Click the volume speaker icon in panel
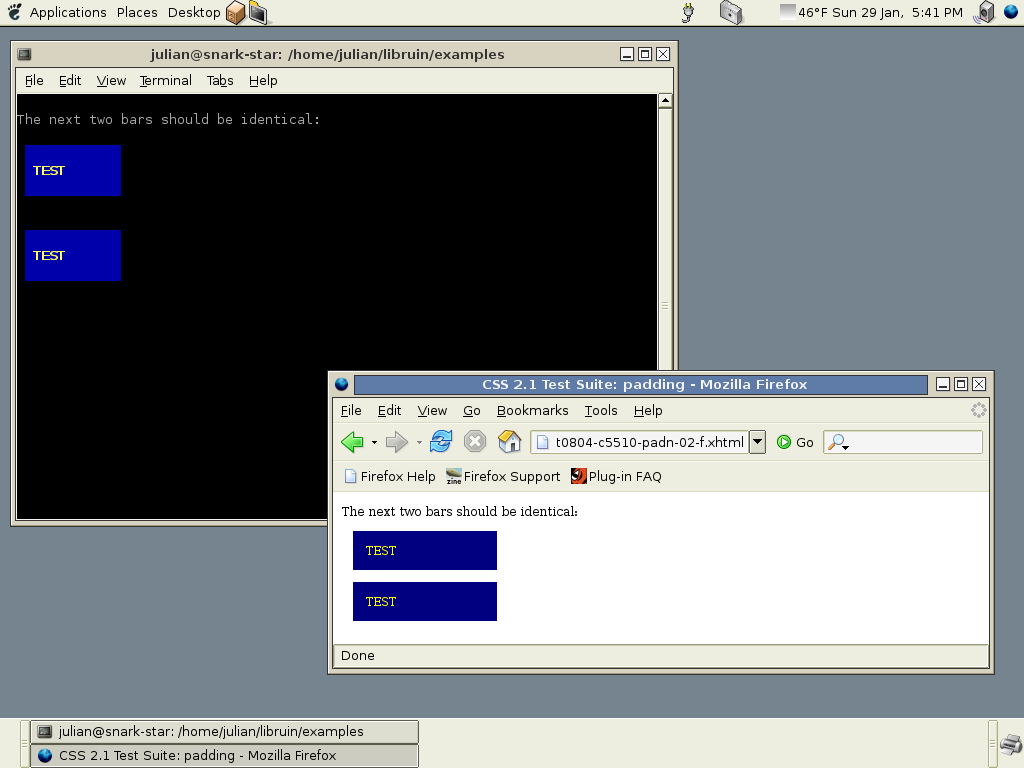 click(986, 12)
